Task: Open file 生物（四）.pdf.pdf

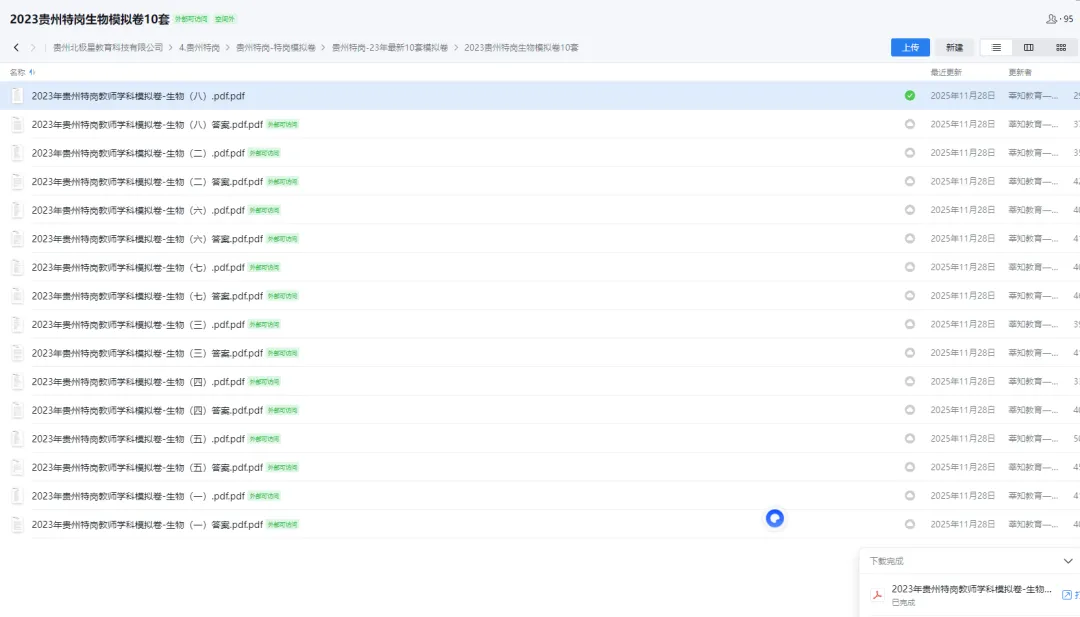Action: click(138, 381)
